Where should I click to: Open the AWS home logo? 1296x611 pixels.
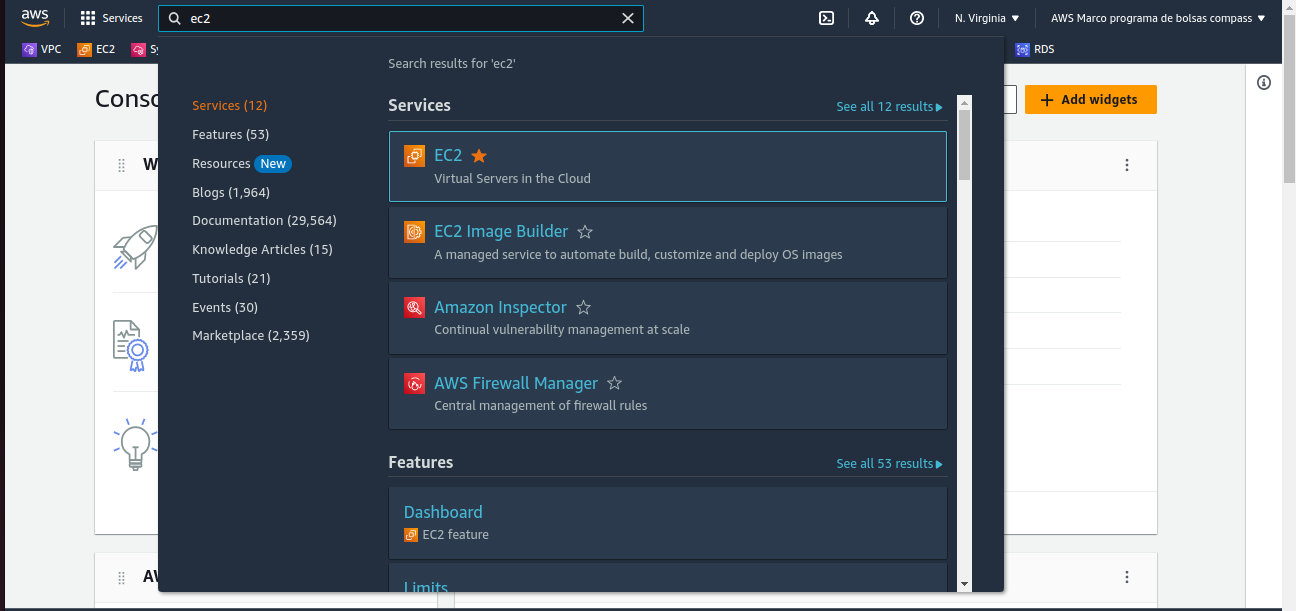[x=35, y=17]
